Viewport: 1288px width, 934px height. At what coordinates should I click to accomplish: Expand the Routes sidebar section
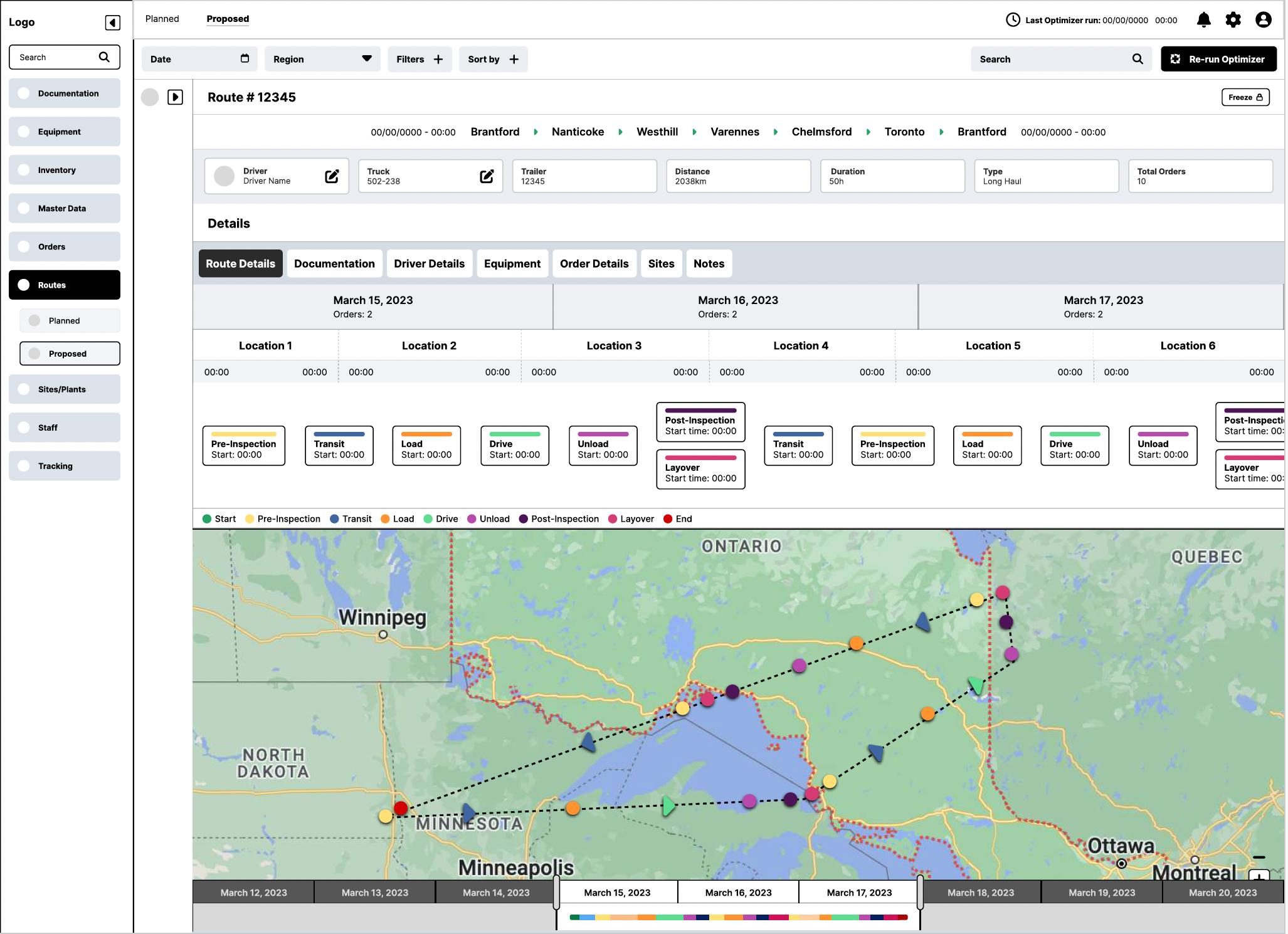[65, 285]
